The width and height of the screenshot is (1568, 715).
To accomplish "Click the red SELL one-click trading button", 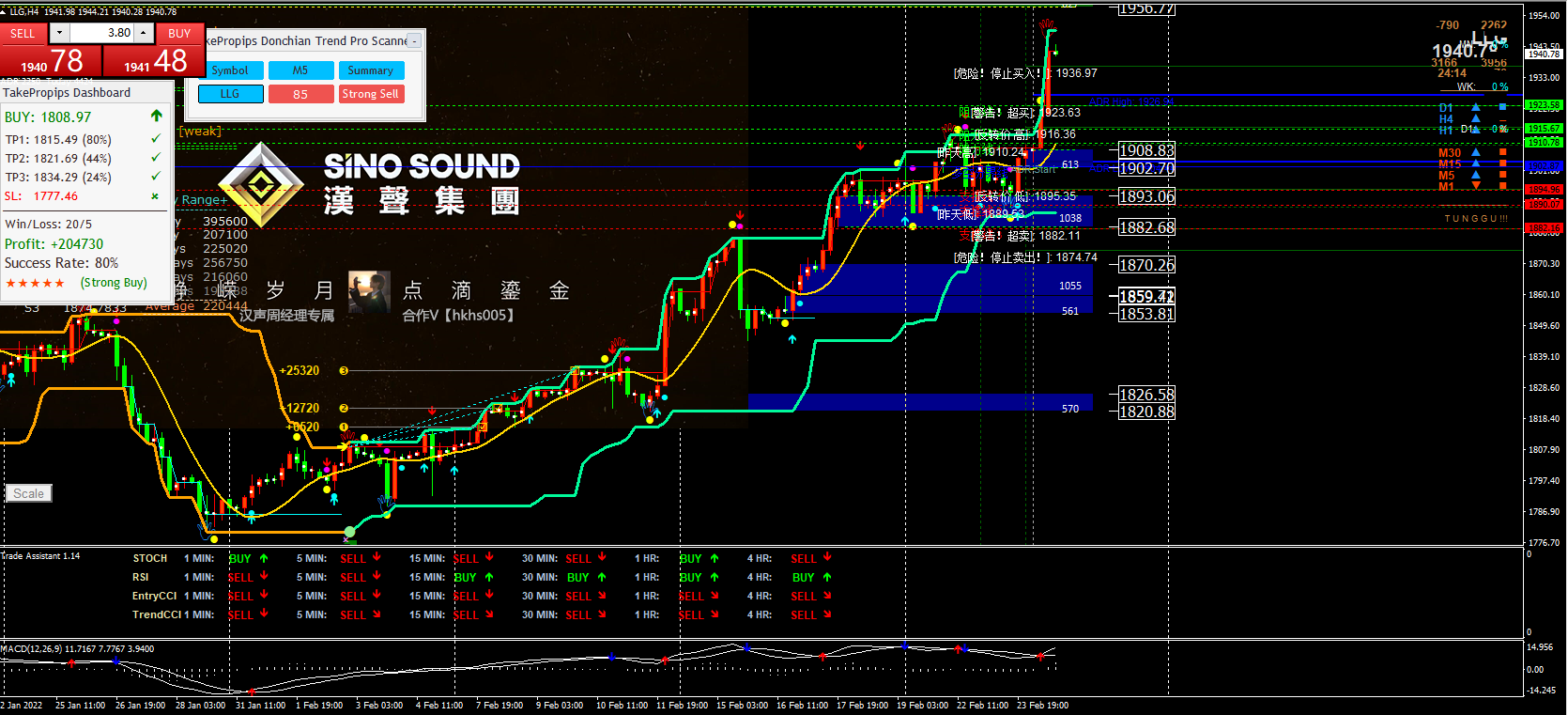I will tap(23, 33).
